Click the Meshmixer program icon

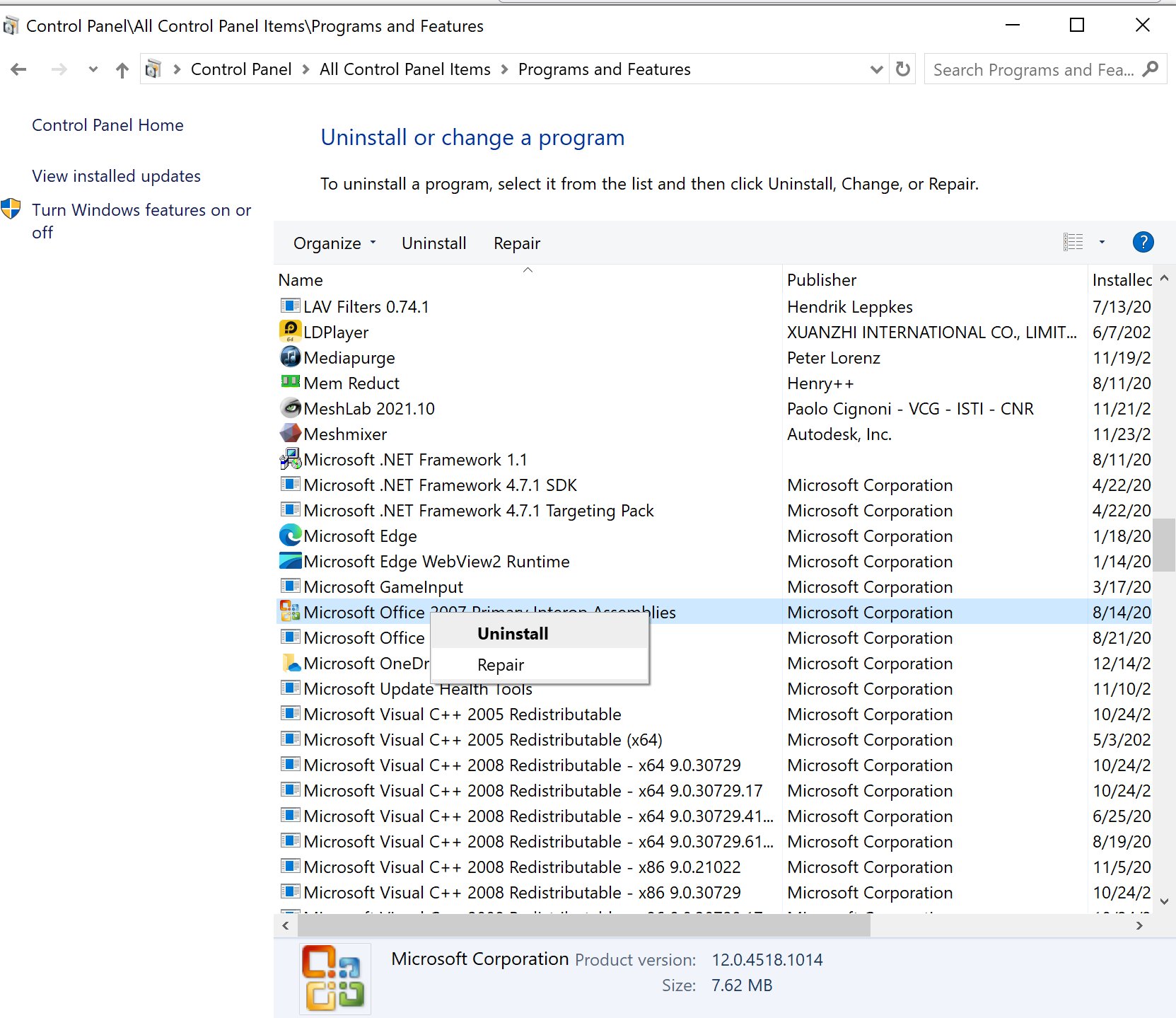290,433
